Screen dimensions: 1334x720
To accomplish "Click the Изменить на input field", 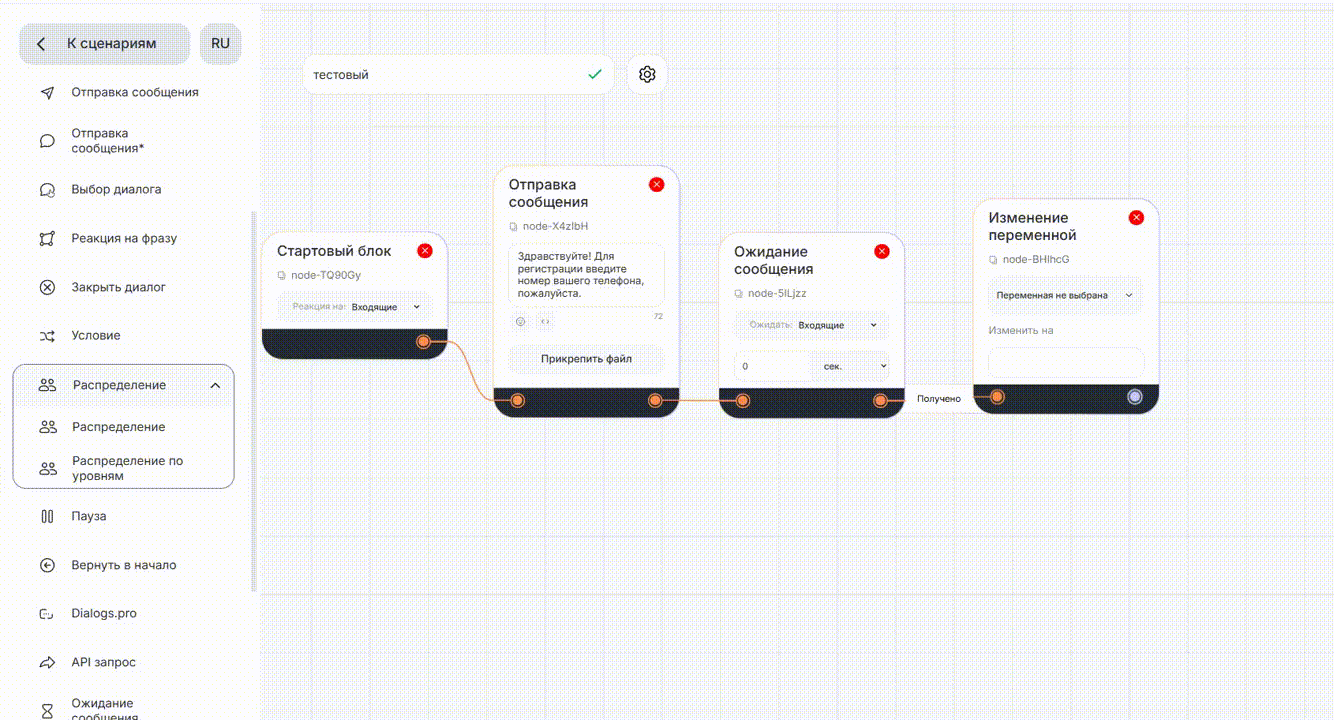I will pyautogui.click(x=1065, y=362).
